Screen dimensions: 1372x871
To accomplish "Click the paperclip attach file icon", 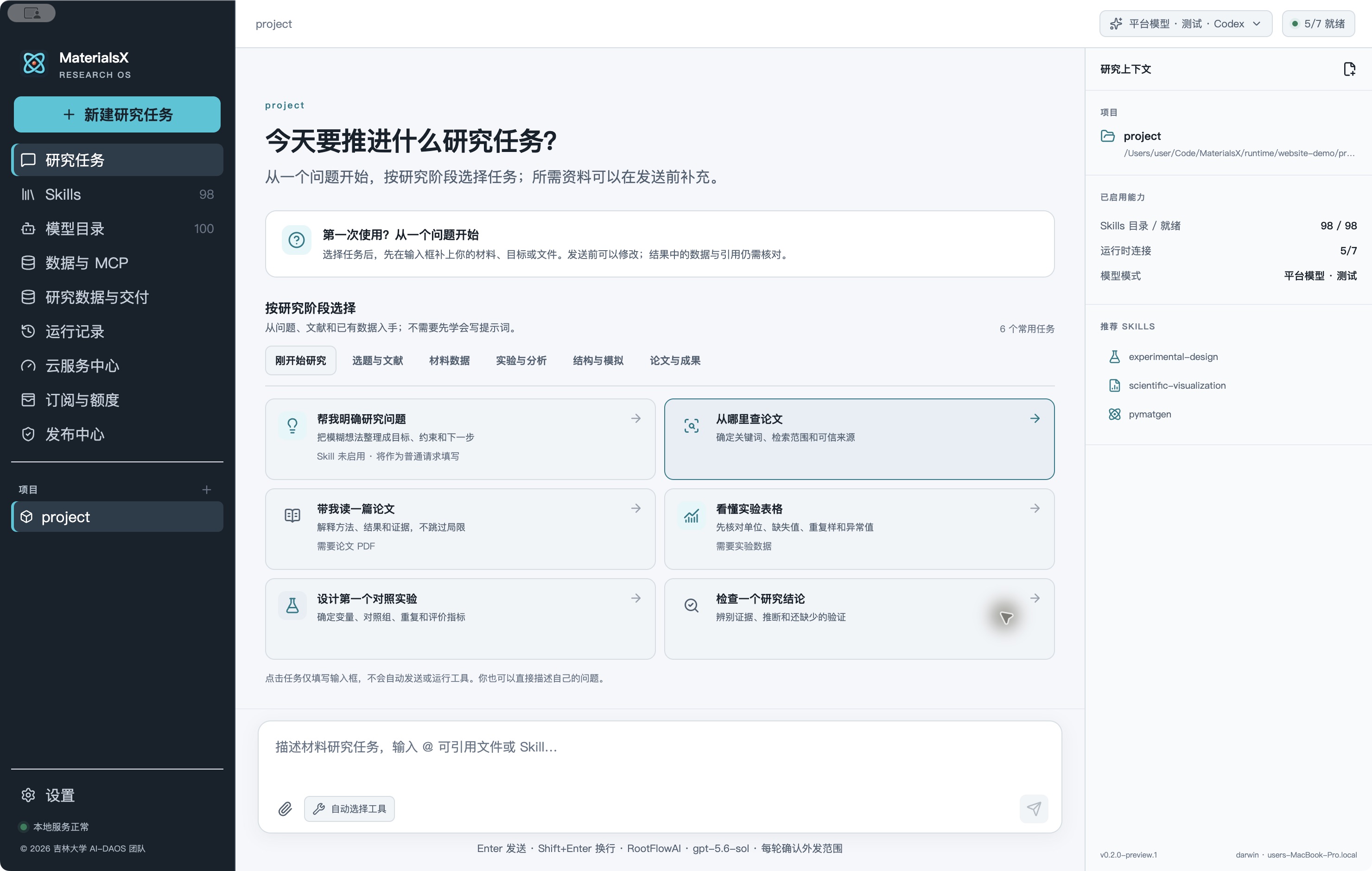I will click(x=285, y=809).
